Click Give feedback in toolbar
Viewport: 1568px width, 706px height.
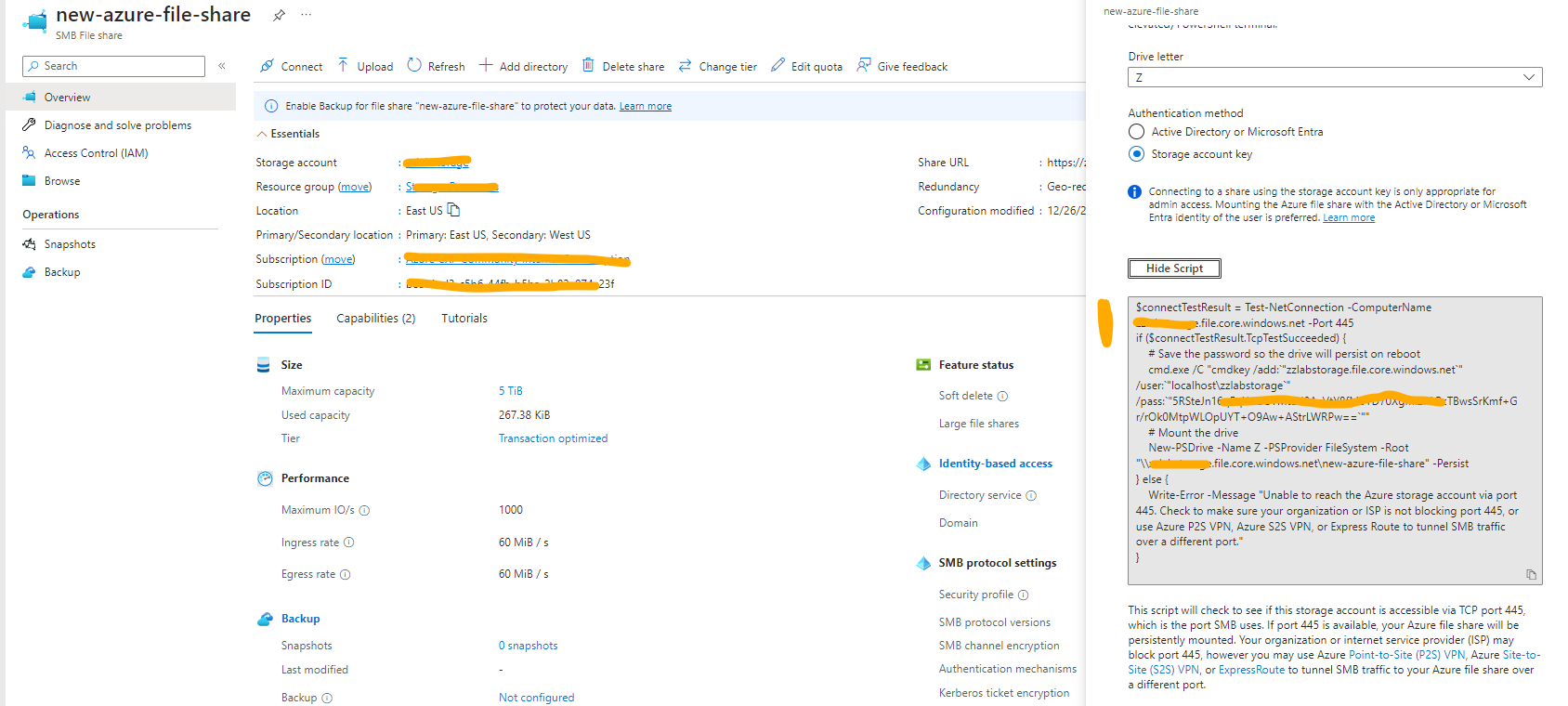[x=902, y=66]
